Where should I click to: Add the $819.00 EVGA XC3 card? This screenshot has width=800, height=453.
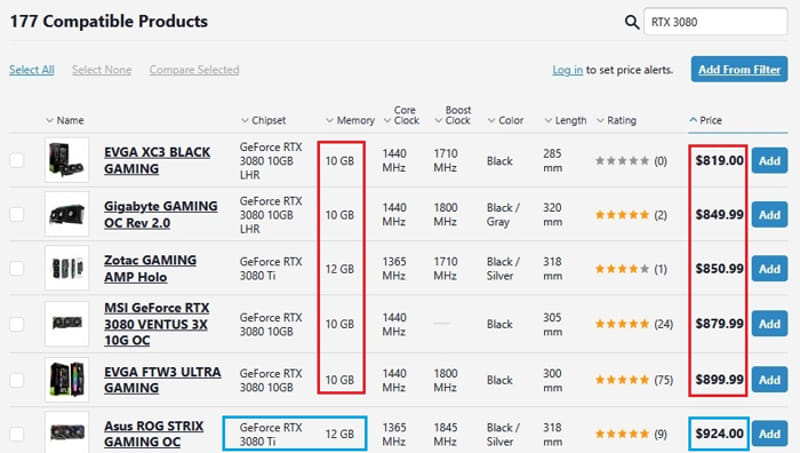point(769,161)
